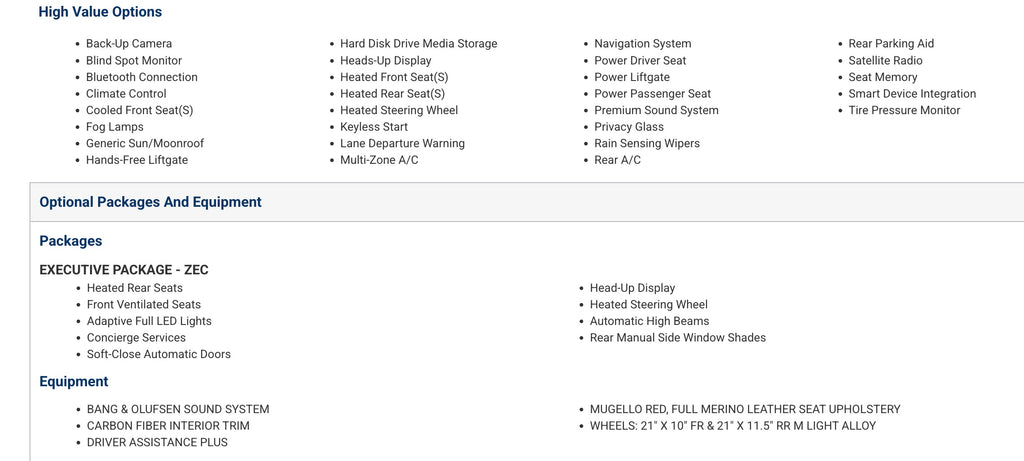The width and height of the screenshot is (1024, 461).
Task: Click DRIVER ASSISTANCE PLUS equipment item
Action: [157, 442]
